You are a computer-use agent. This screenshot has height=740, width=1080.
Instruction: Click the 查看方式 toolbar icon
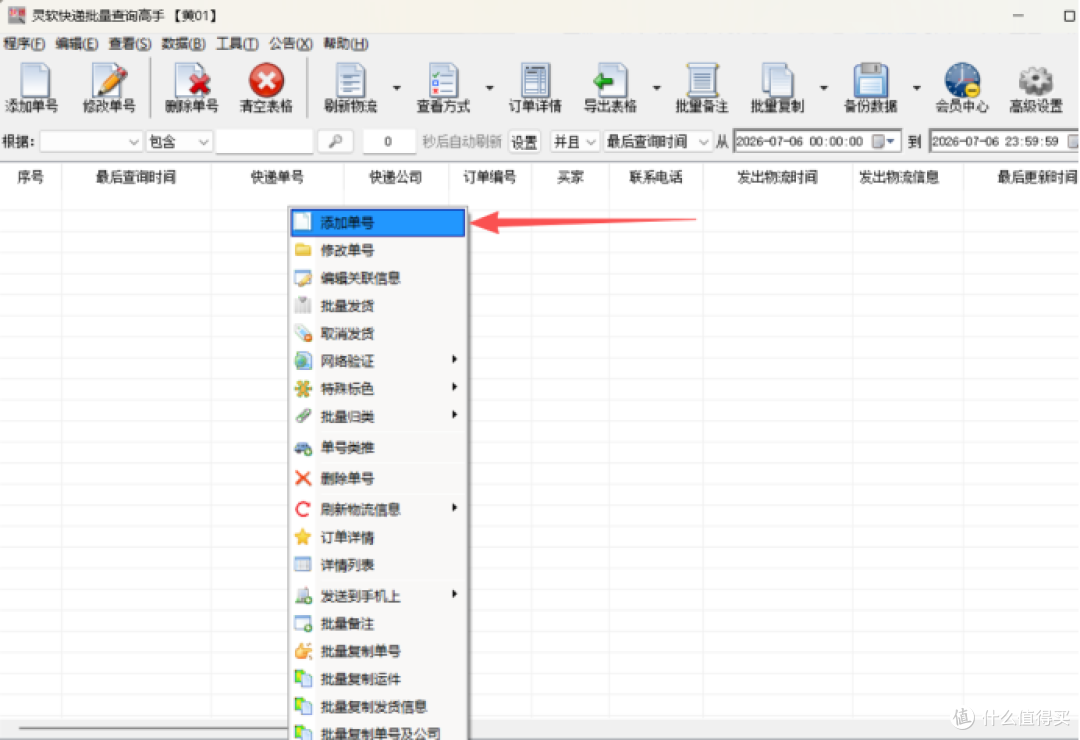click(x=443, y=88)
